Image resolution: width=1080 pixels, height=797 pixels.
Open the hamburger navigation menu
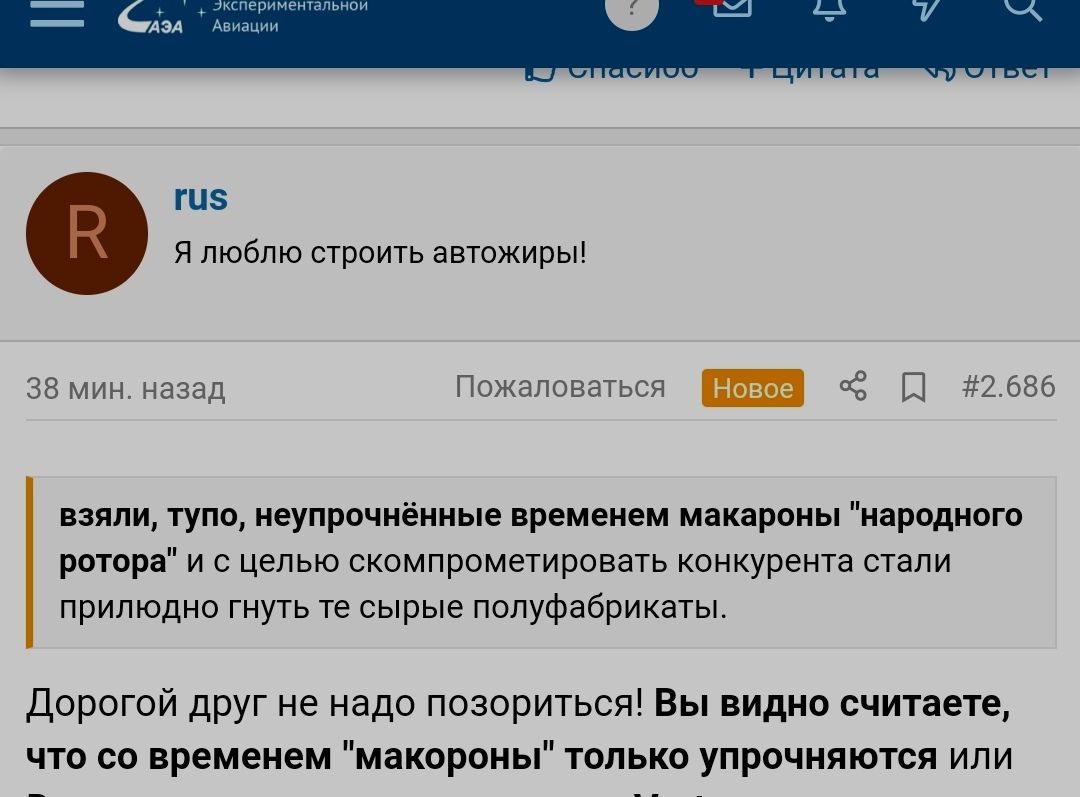57,14
